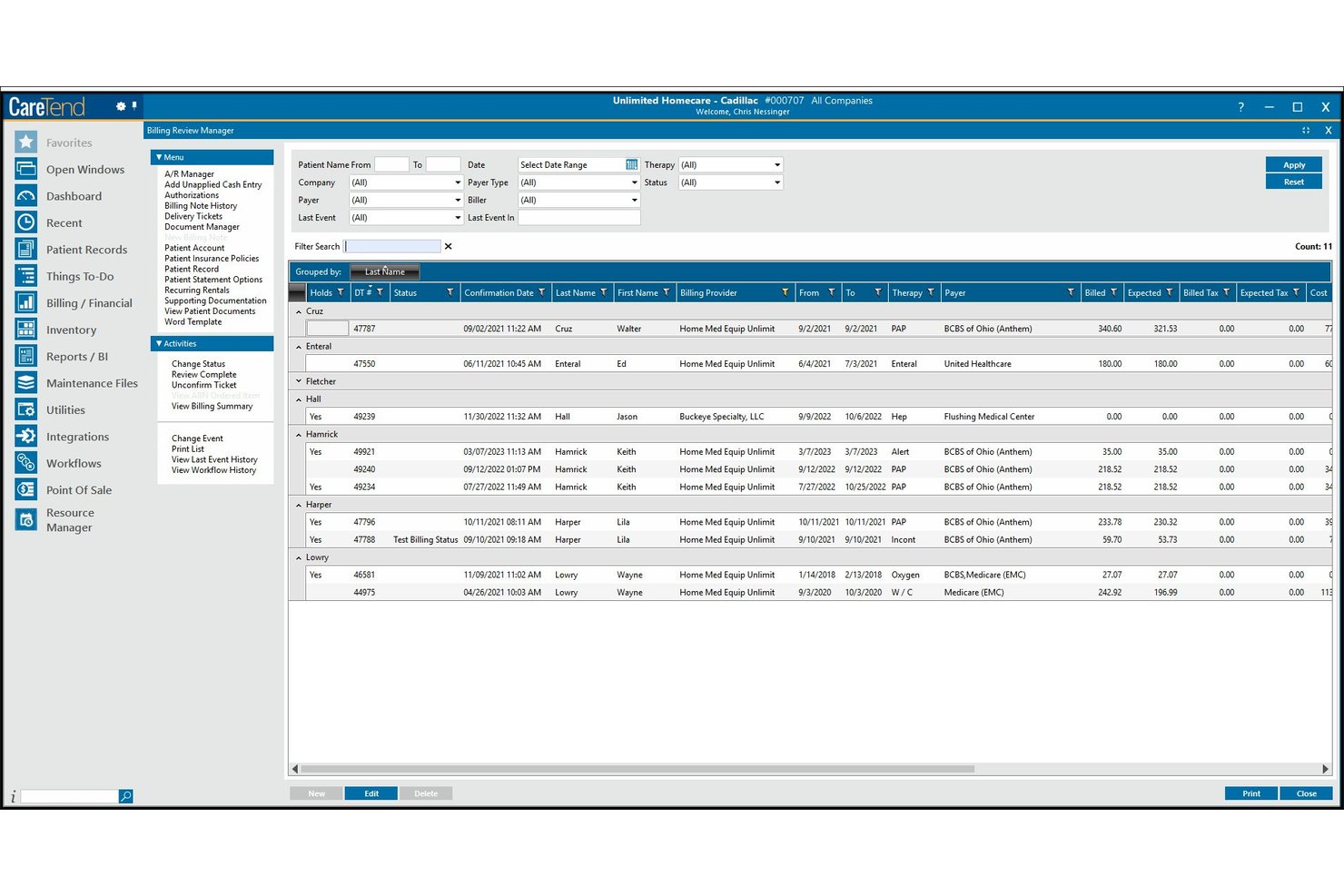
Task: Select View Billing Summary activity
Action: click(212, 406)
